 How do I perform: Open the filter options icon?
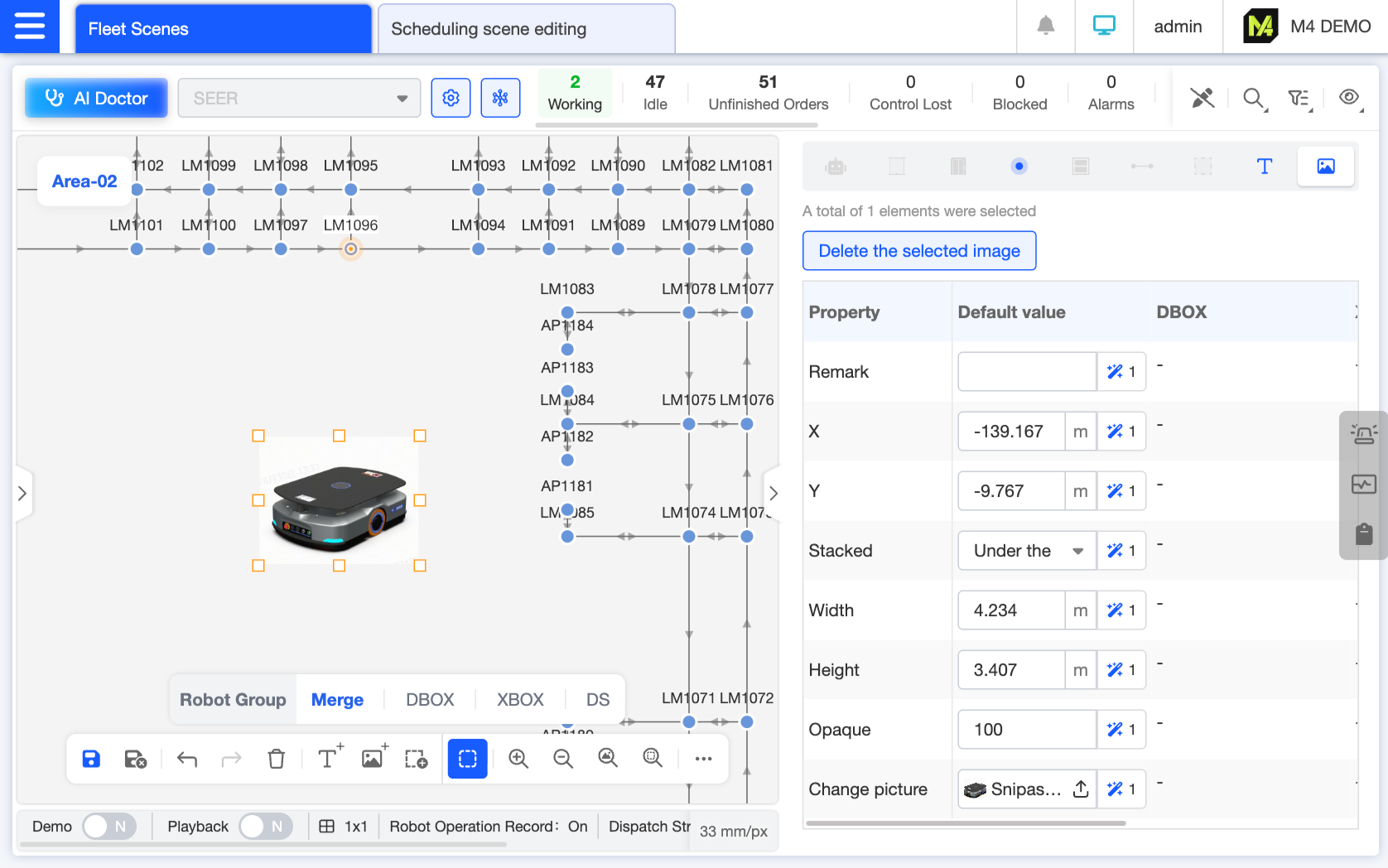(x=1299, y=98)
